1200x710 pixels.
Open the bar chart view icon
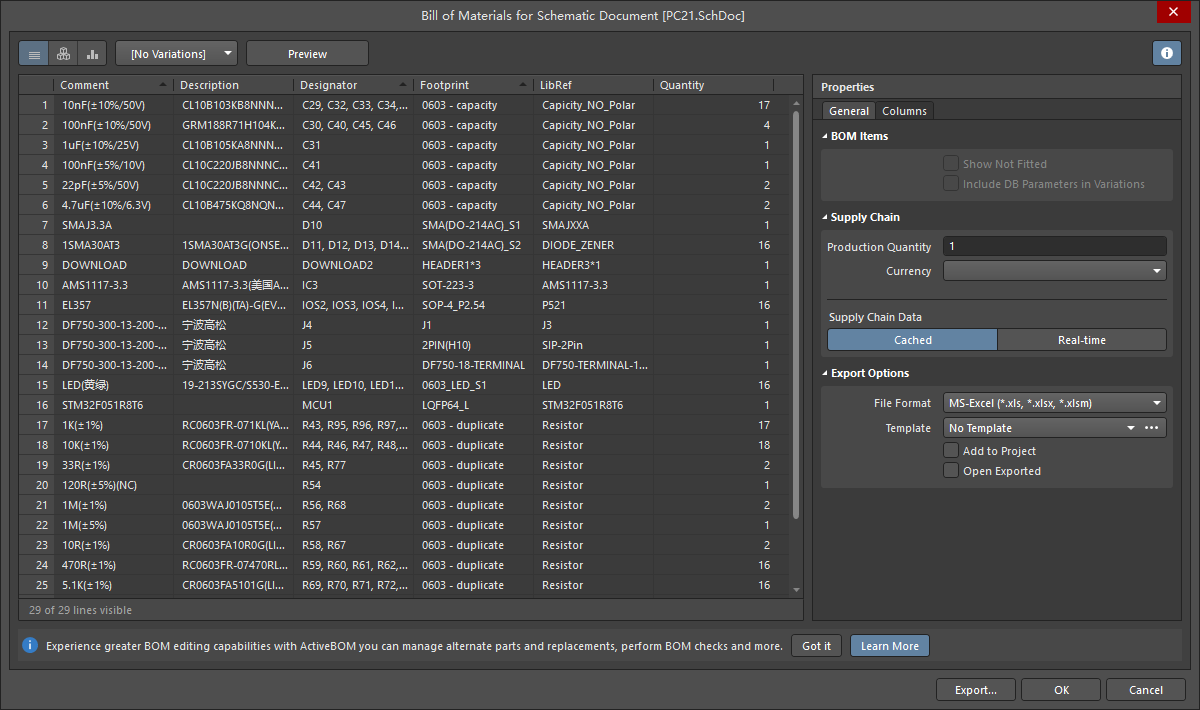[x=93, y=54]
